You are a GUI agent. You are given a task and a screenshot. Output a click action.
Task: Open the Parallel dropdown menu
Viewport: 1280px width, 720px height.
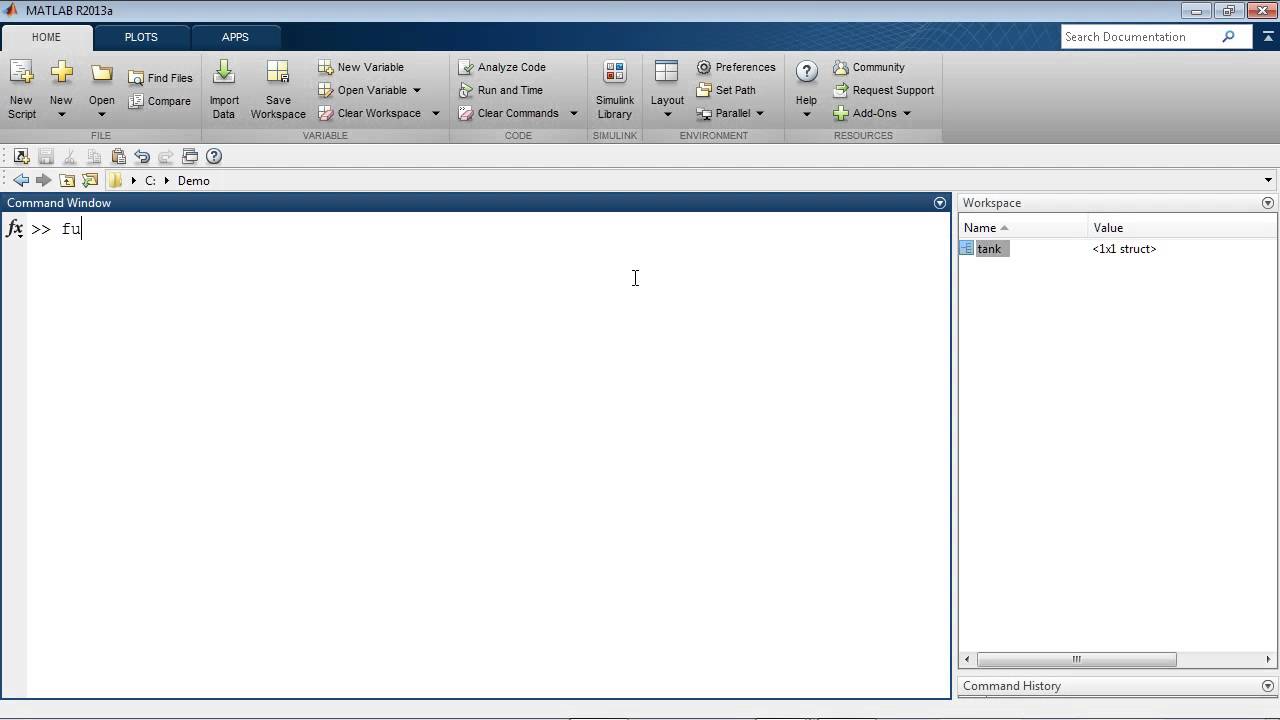coord(731,113)
